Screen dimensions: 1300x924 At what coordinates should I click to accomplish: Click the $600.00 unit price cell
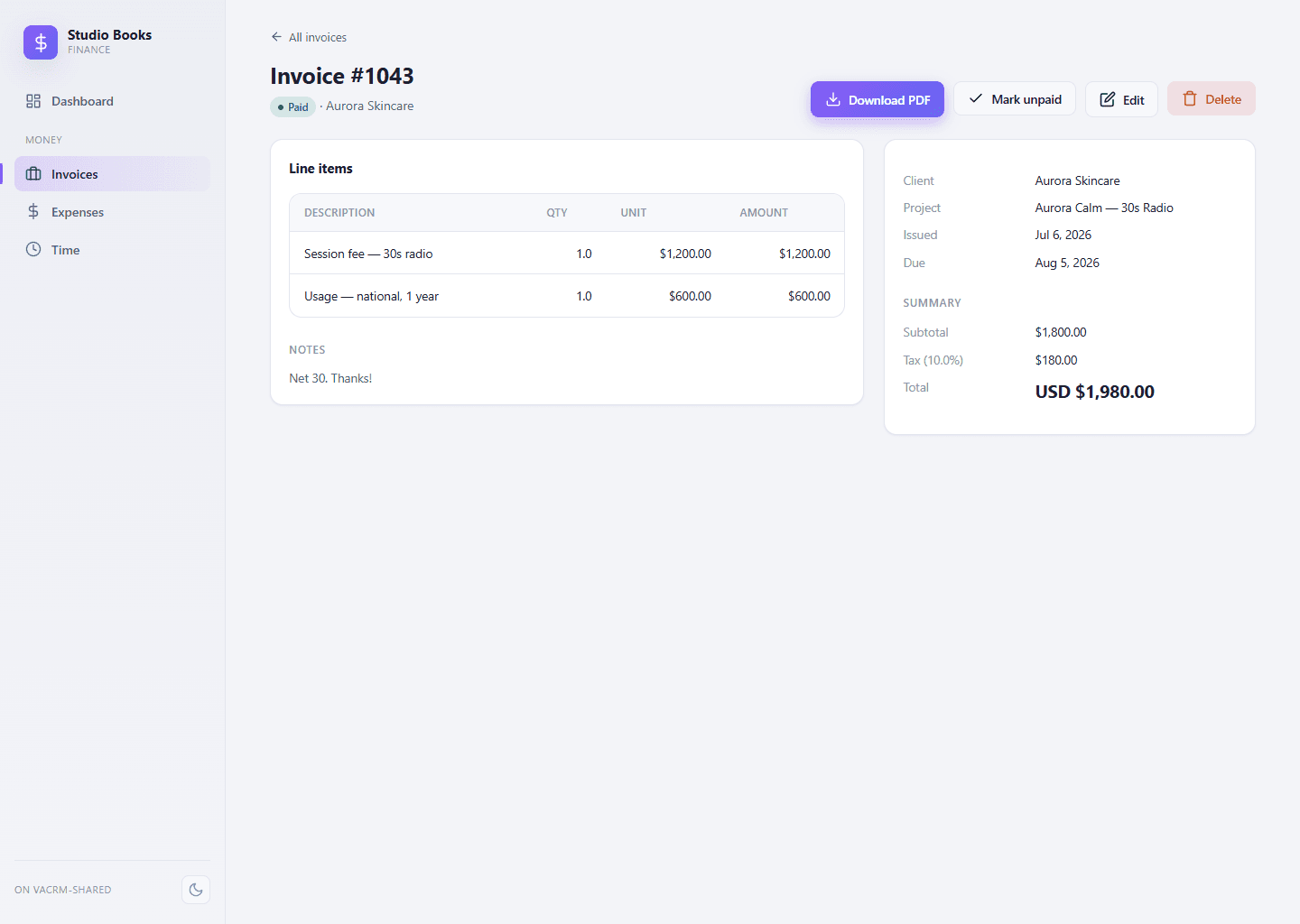pyautogui.click(x=690, y=296)
